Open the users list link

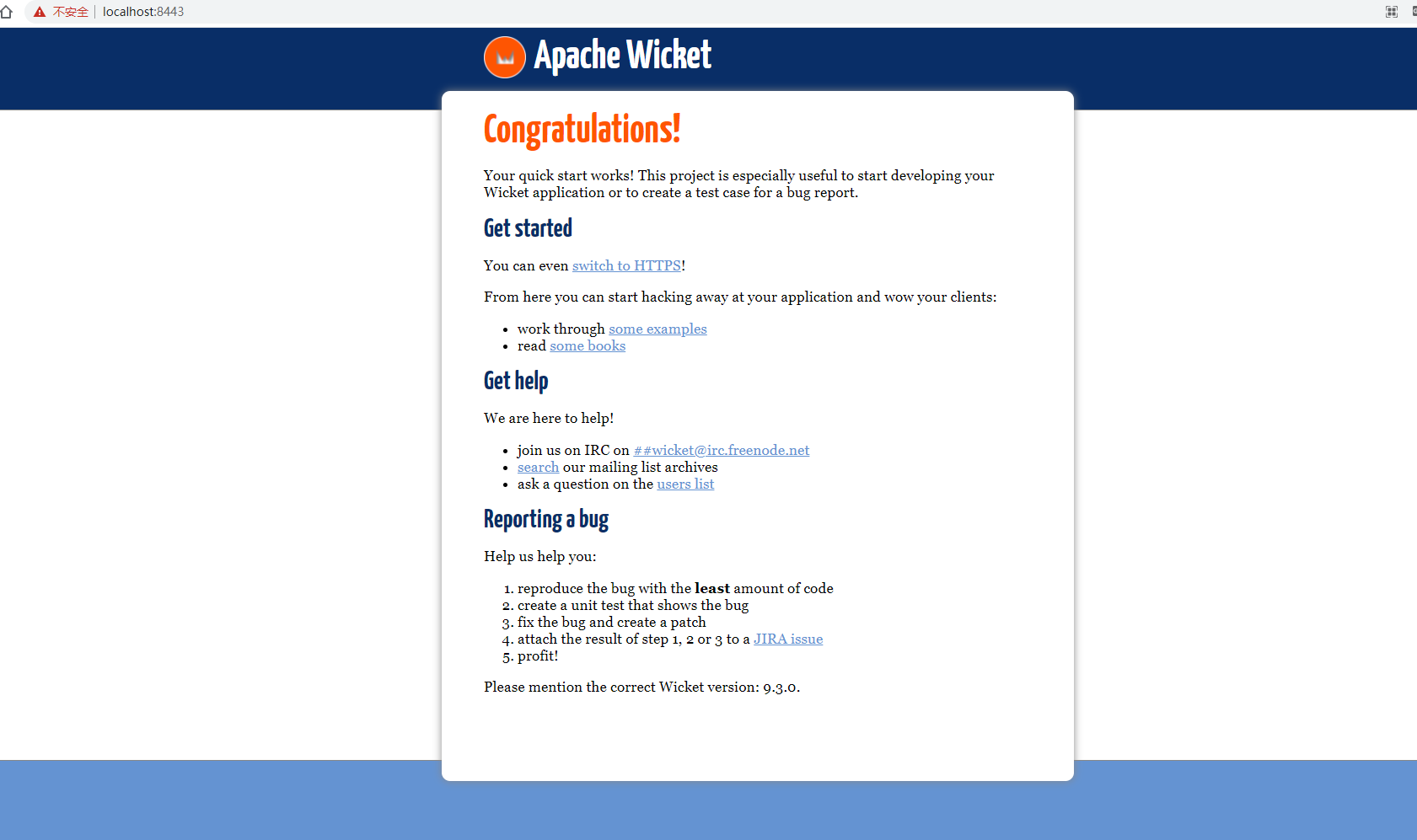pyautogui.click(x=685, y=484)
